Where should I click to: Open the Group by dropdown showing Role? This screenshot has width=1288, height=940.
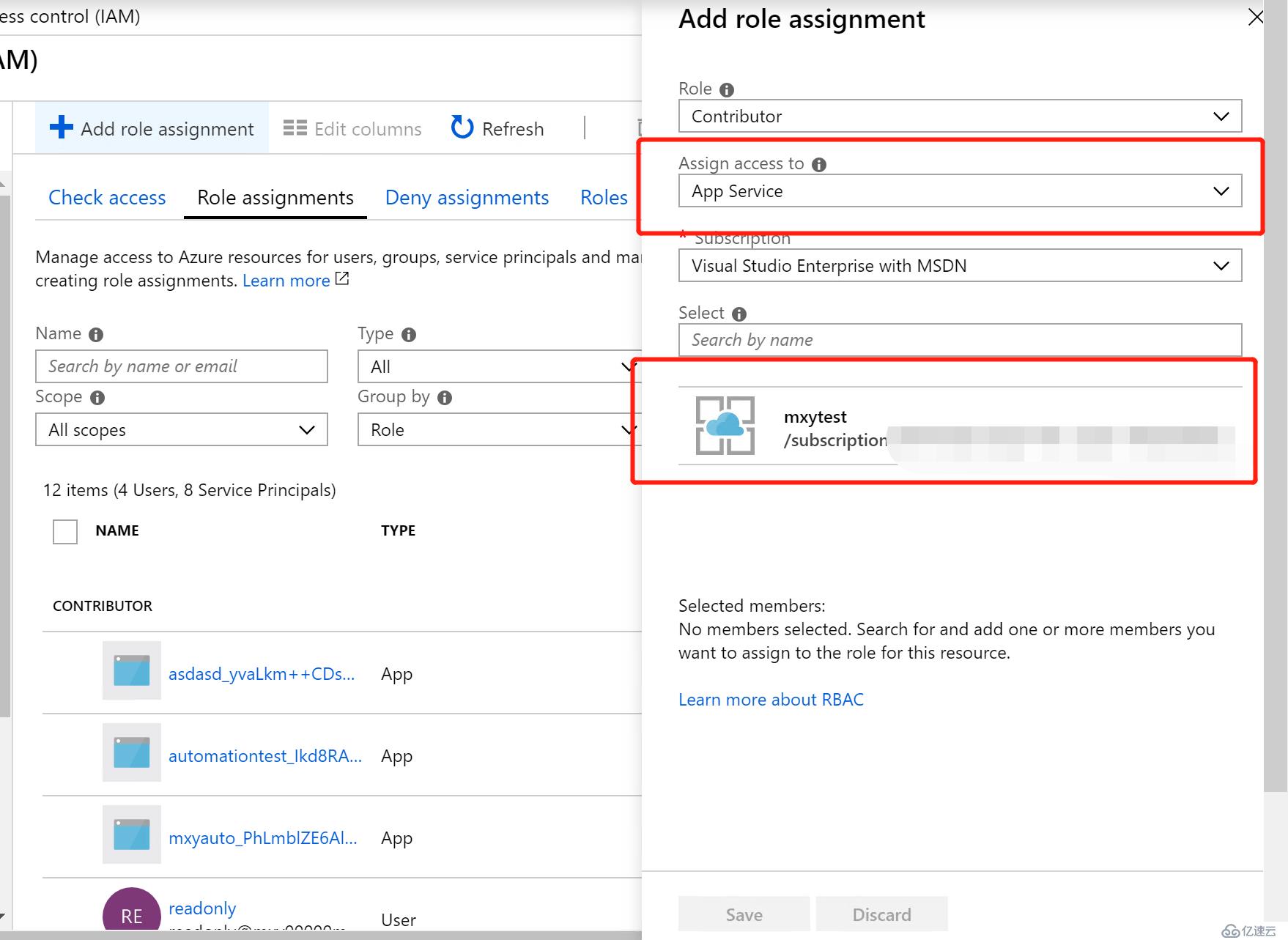pos(500,429)
